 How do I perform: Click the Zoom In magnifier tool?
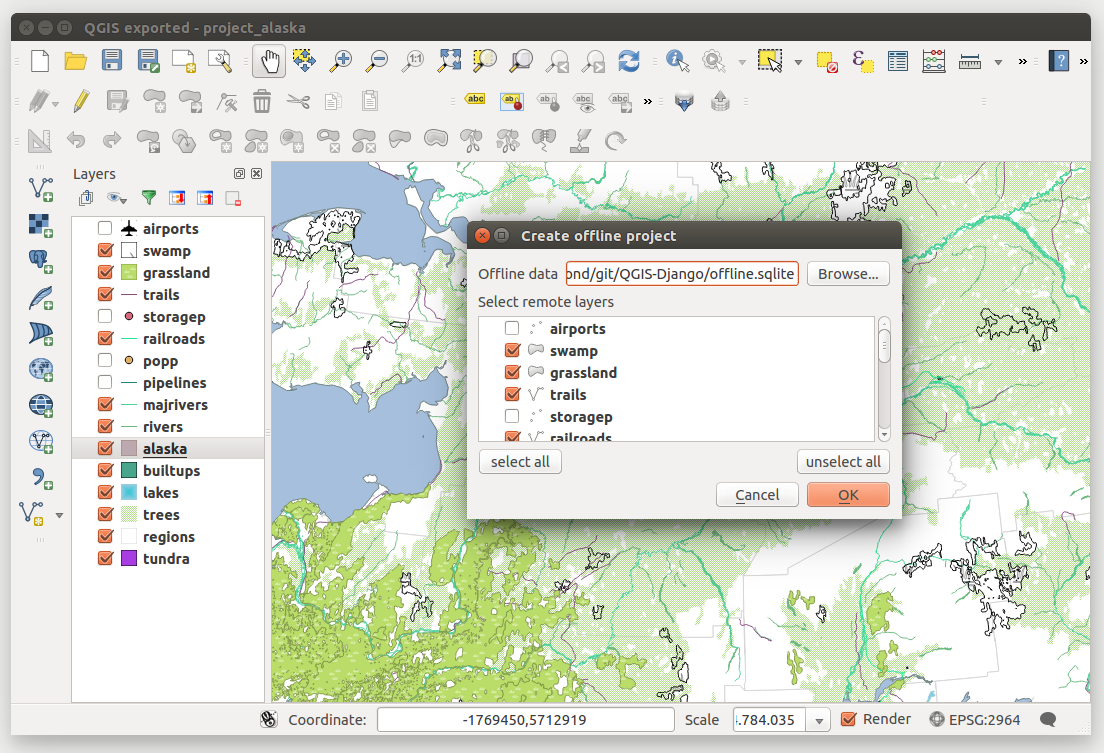(x=342, y=61)
